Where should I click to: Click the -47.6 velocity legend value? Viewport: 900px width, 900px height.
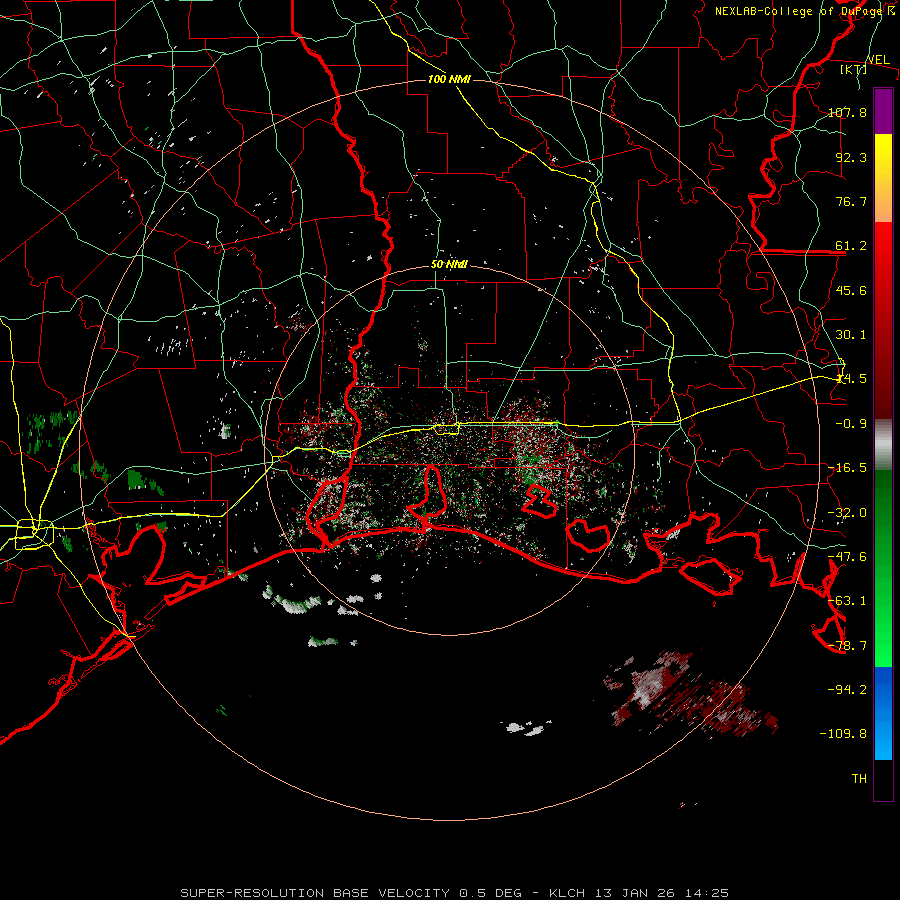click(847, 557)
